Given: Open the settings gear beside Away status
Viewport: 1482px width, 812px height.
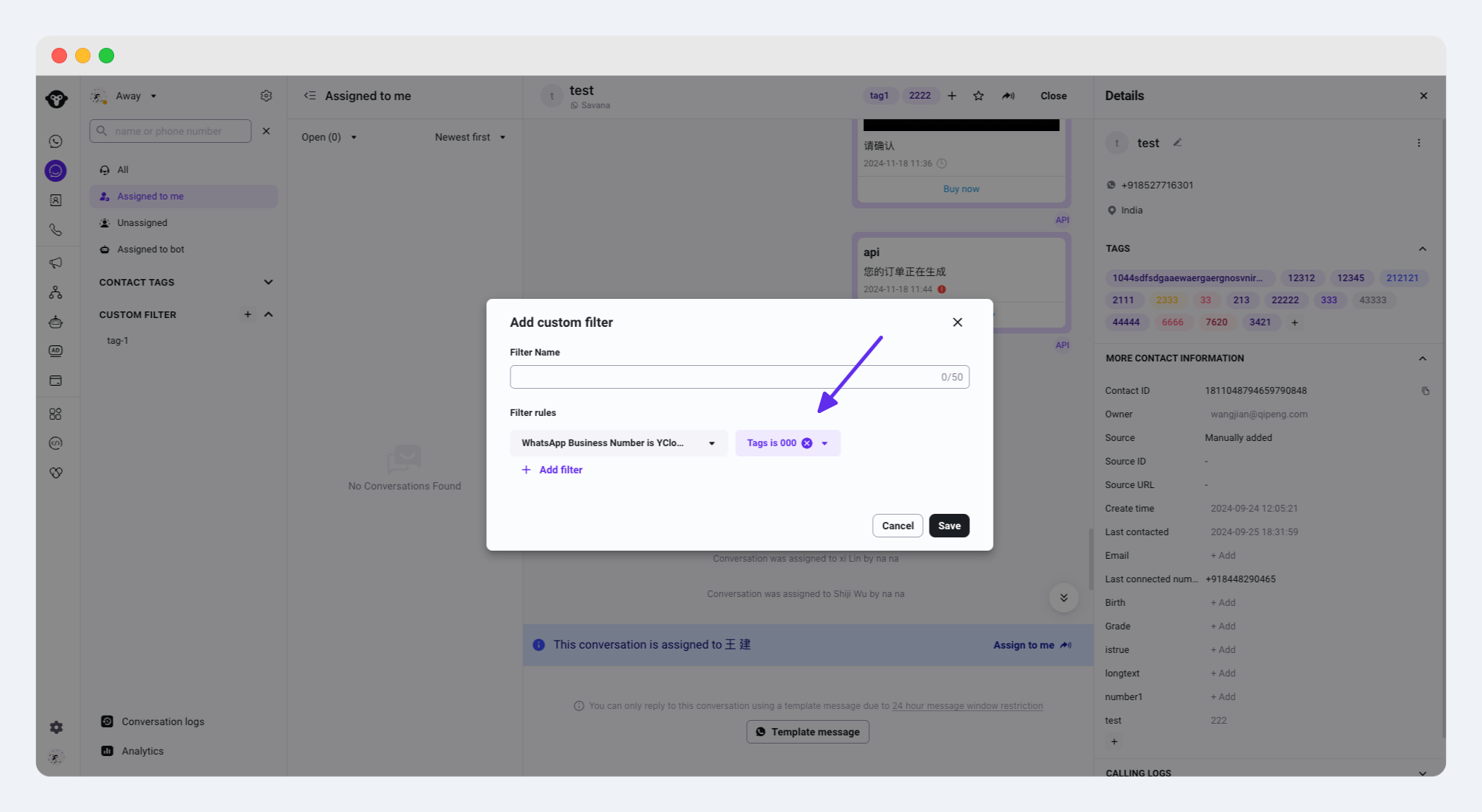Looking at the screenshot, I should (266, 96).
